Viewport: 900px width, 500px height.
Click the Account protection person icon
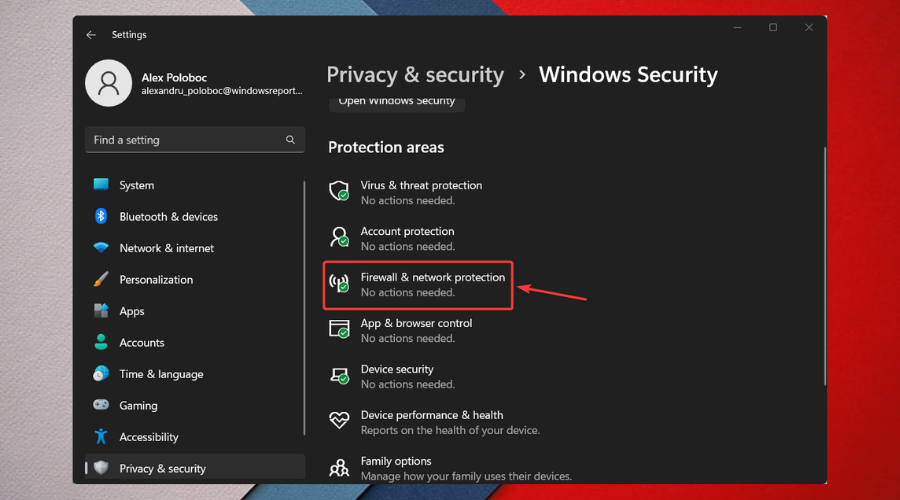[340, 237]
